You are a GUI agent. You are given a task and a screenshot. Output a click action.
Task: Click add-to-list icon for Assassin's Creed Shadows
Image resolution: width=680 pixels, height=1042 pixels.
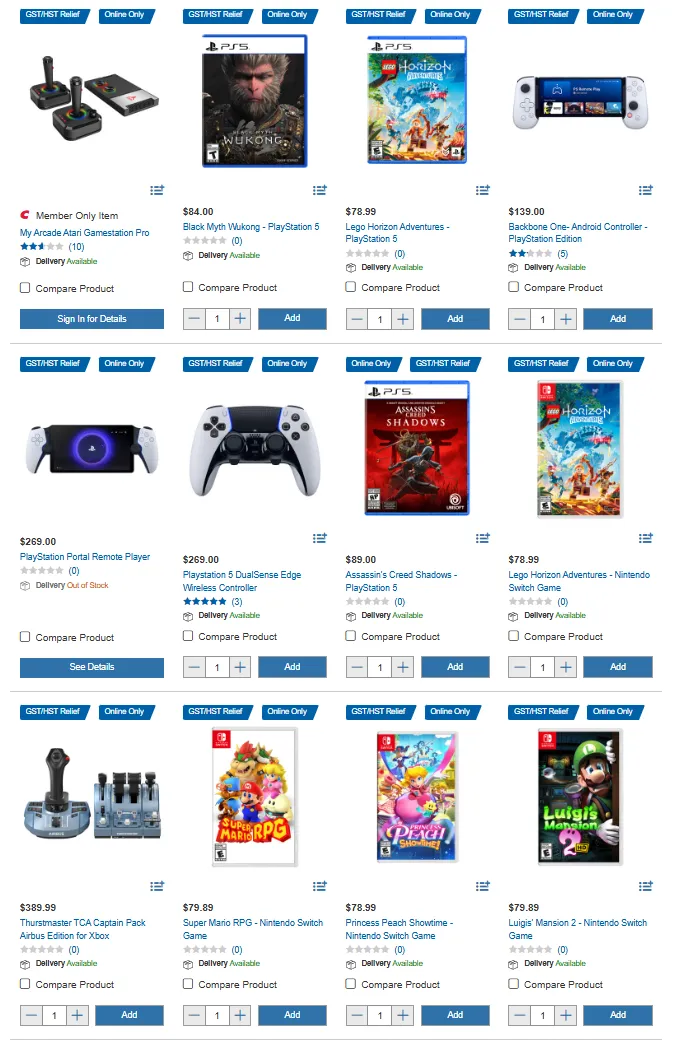483,538
